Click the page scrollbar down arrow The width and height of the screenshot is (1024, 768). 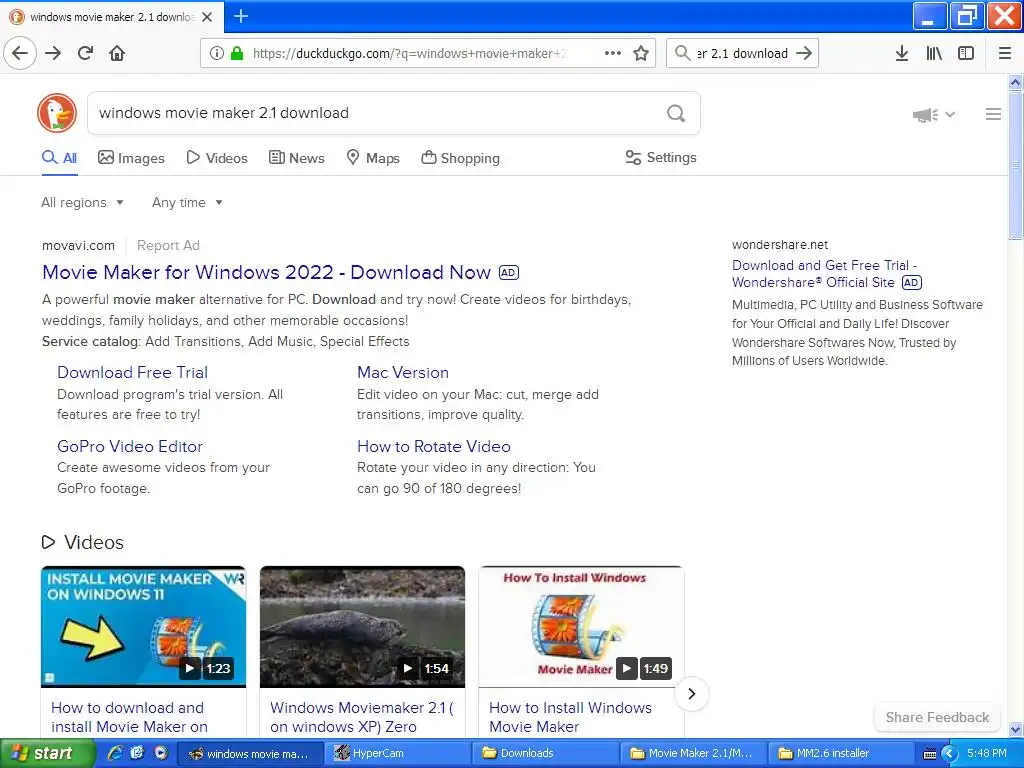pos(1015,729)
